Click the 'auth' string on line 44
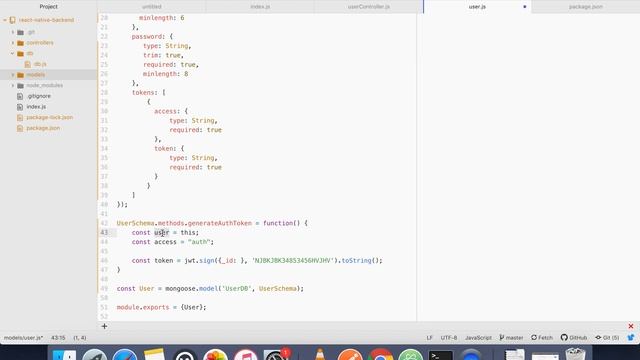640x360 pixels. 199,242
